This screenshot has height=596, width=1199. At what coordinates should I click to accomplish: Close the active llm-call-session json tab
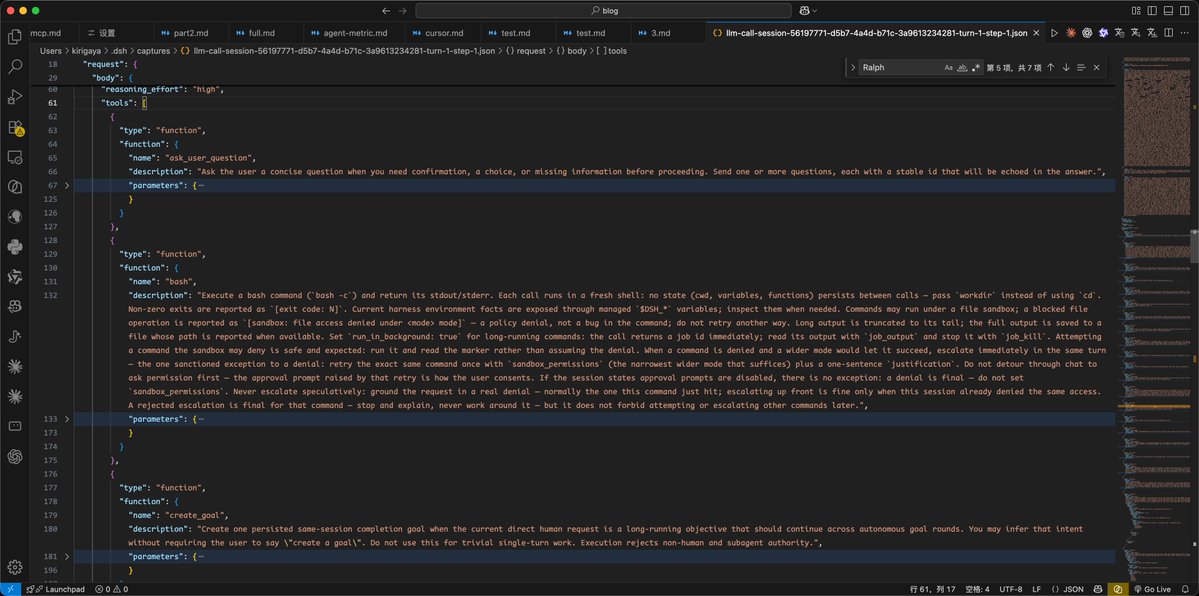[1036, 33]
